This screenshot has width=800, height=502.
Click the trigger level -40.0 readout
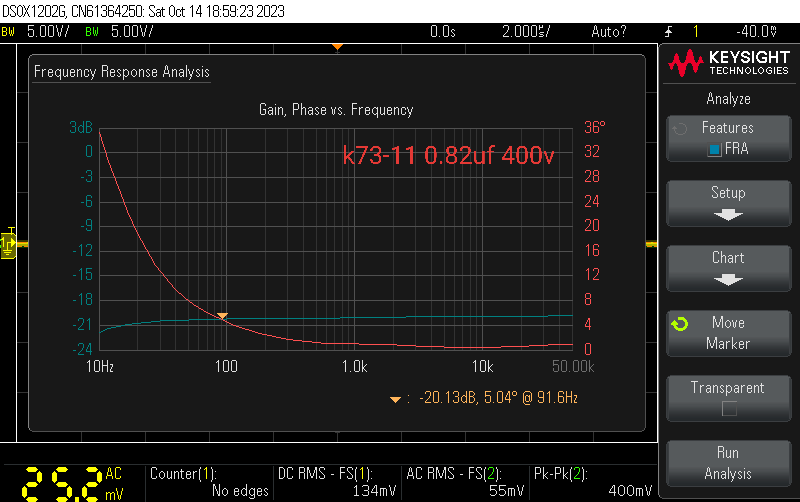(757, 32)
